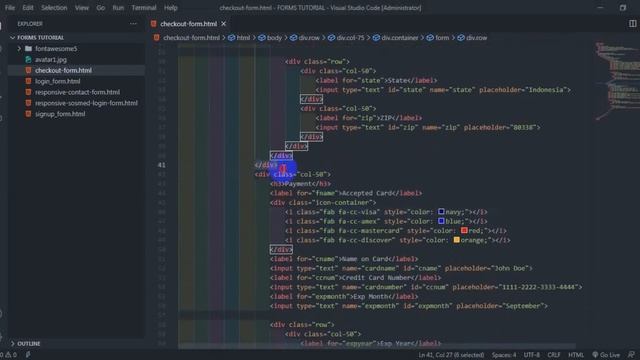Click the Name on Card label line
Viewport: 640px width, 360px height.
pyautogui.click(x=344, y=259)
